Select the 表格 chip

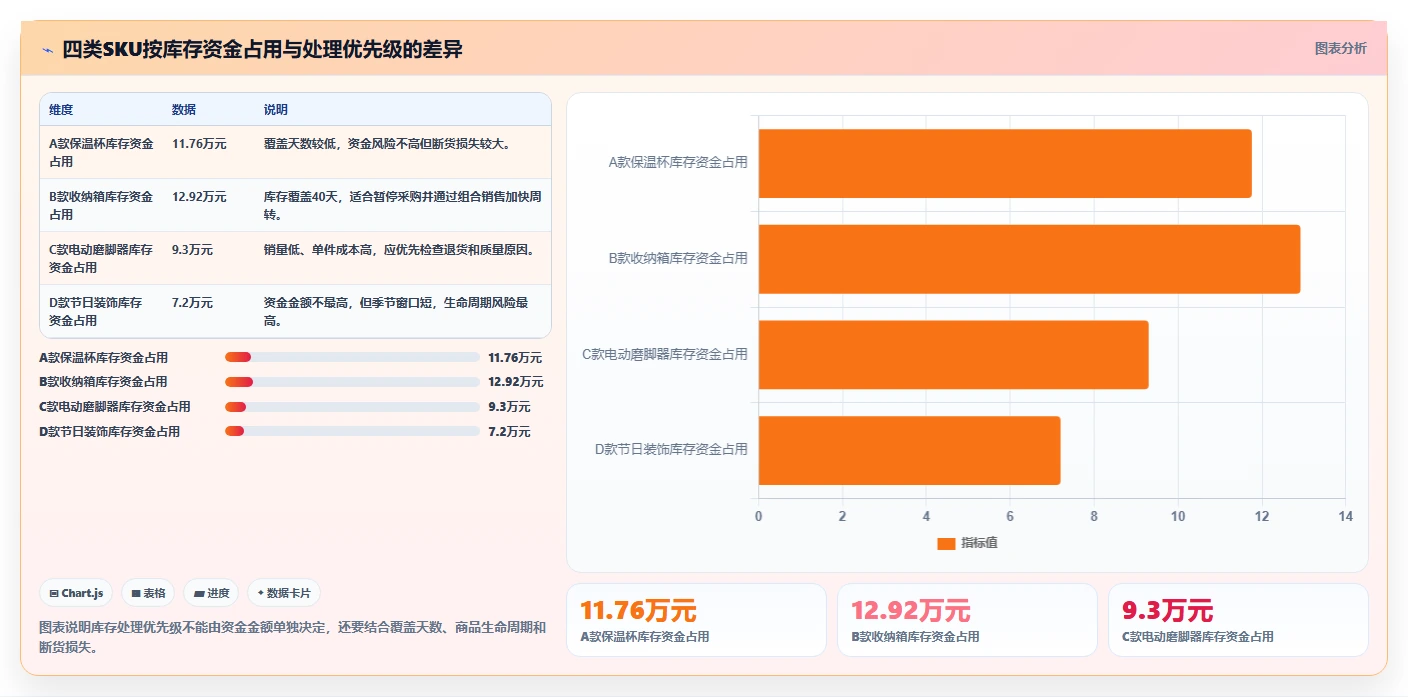click(x=148, y=593)
